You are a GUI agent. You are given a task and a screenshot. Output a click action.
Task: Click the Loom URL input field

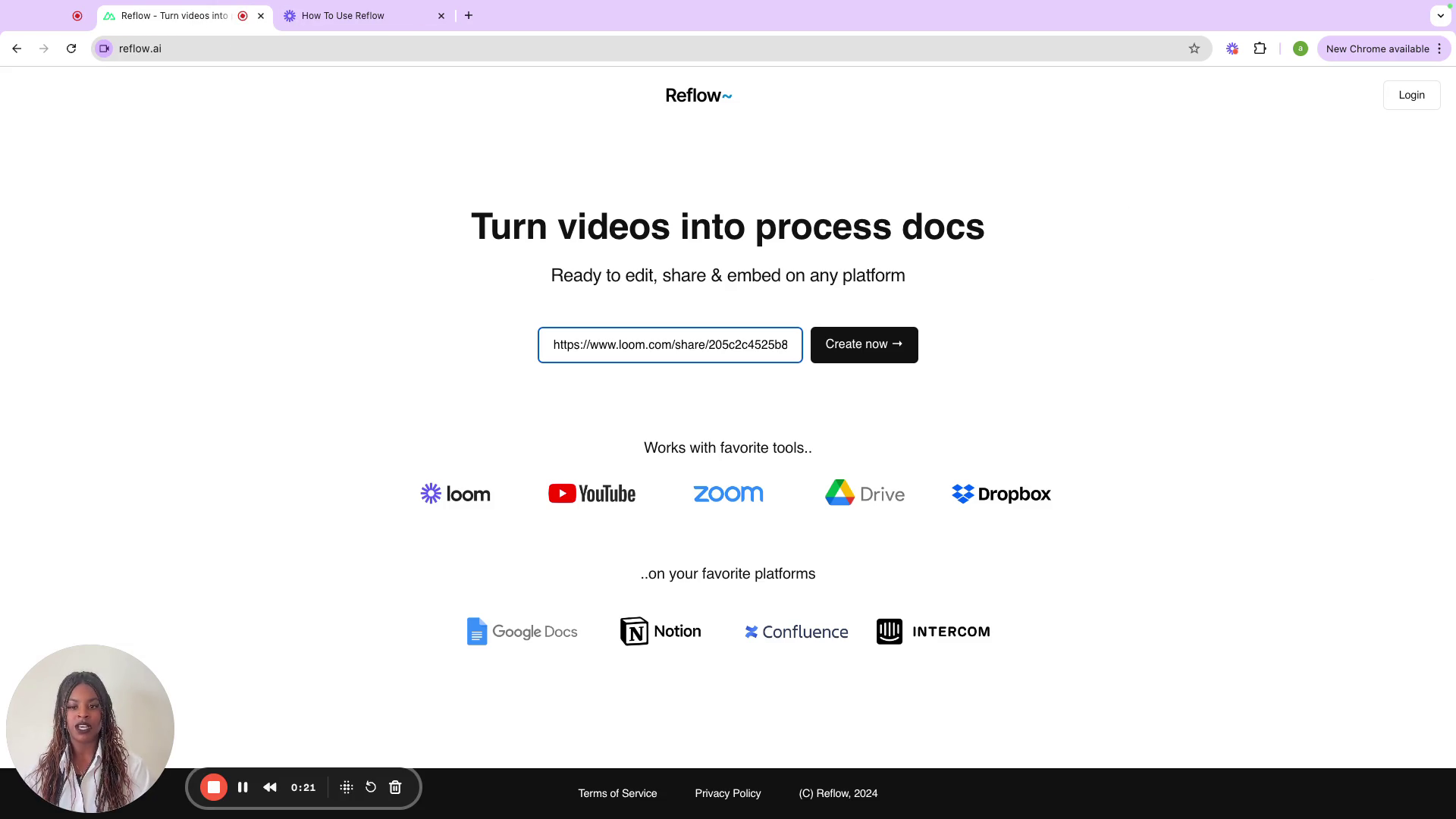click(x=670, y=344)
